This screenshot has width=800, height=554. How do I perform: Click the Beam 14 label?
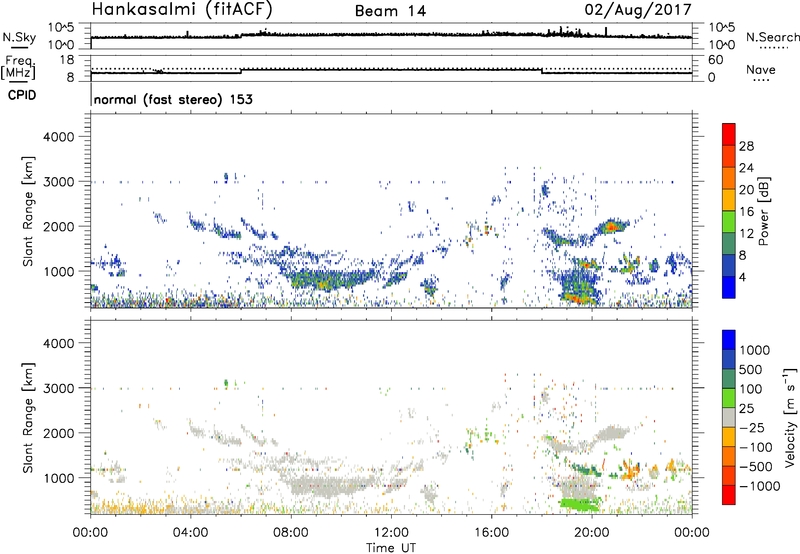click(390, 11)
